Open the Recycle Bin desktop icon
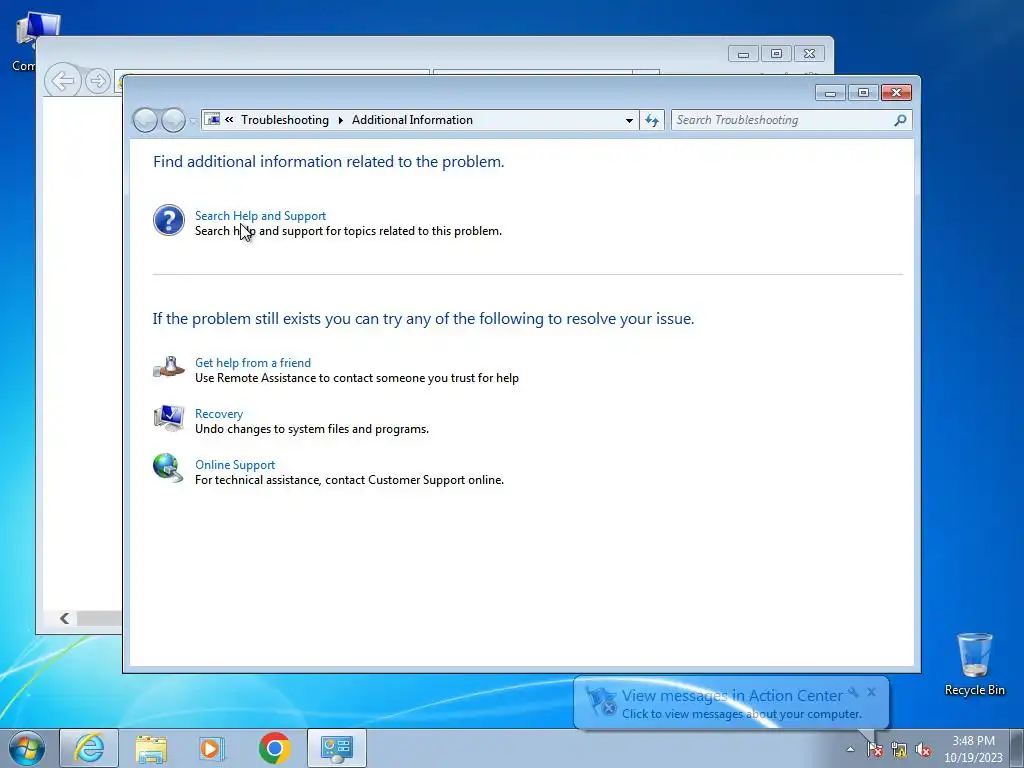The image size is (1024, 768). [974, 664]
